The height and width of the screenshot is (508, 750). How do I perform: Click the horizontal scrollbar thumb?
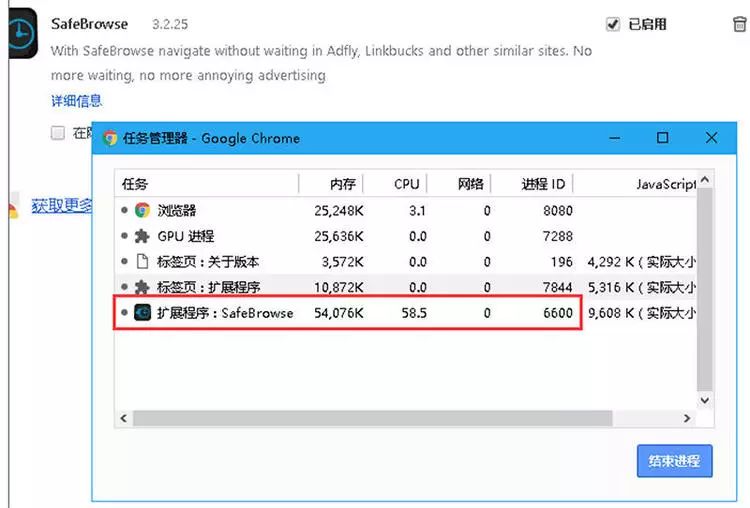373,418
